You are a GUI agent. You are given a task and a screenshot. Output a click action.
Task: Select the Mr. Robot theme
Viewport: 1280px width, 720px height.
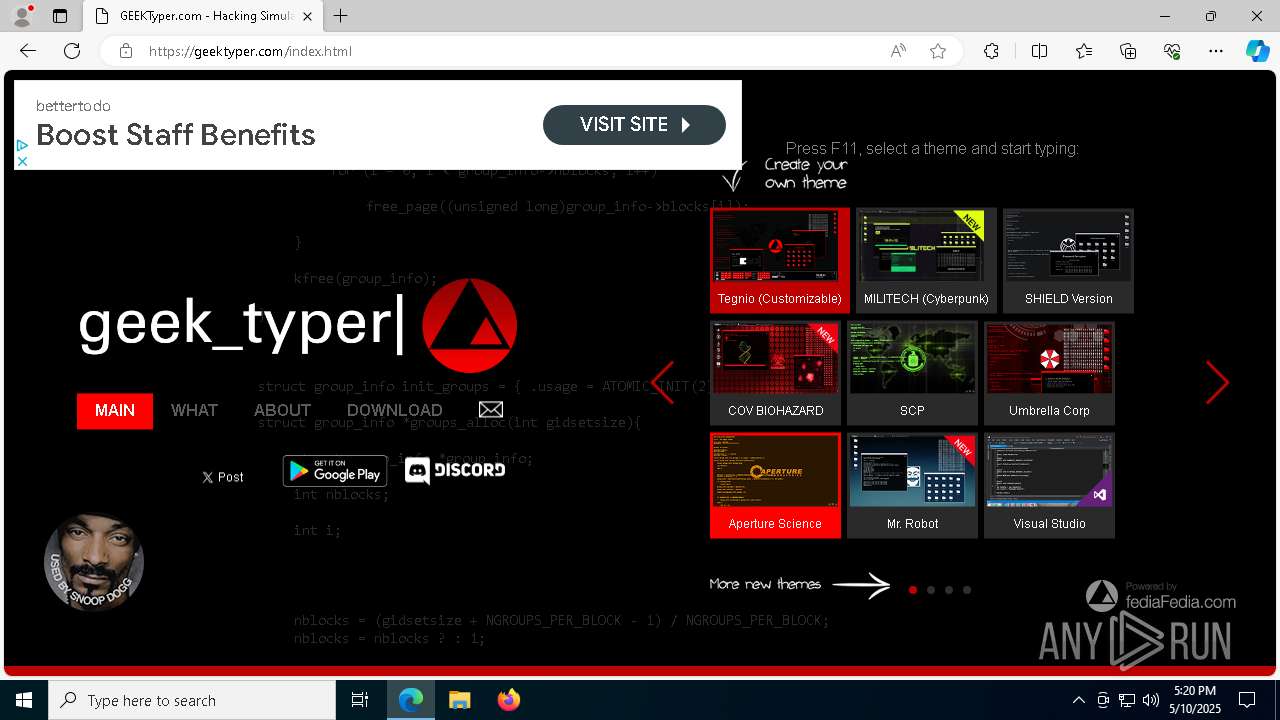click(912, 485)
